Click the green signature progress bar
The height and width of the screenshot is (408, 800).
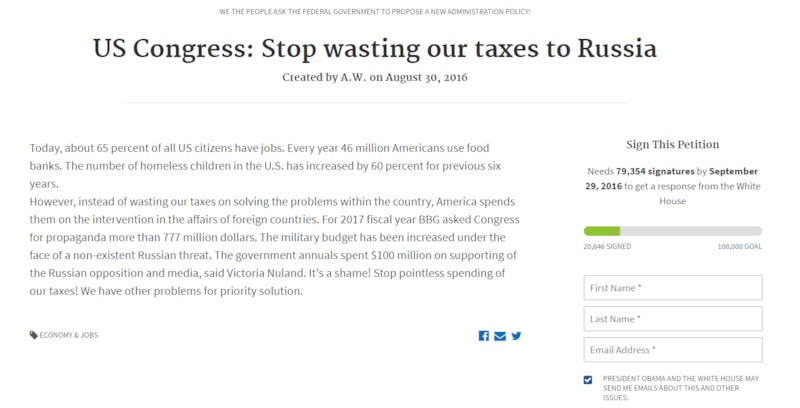point(601,231)
